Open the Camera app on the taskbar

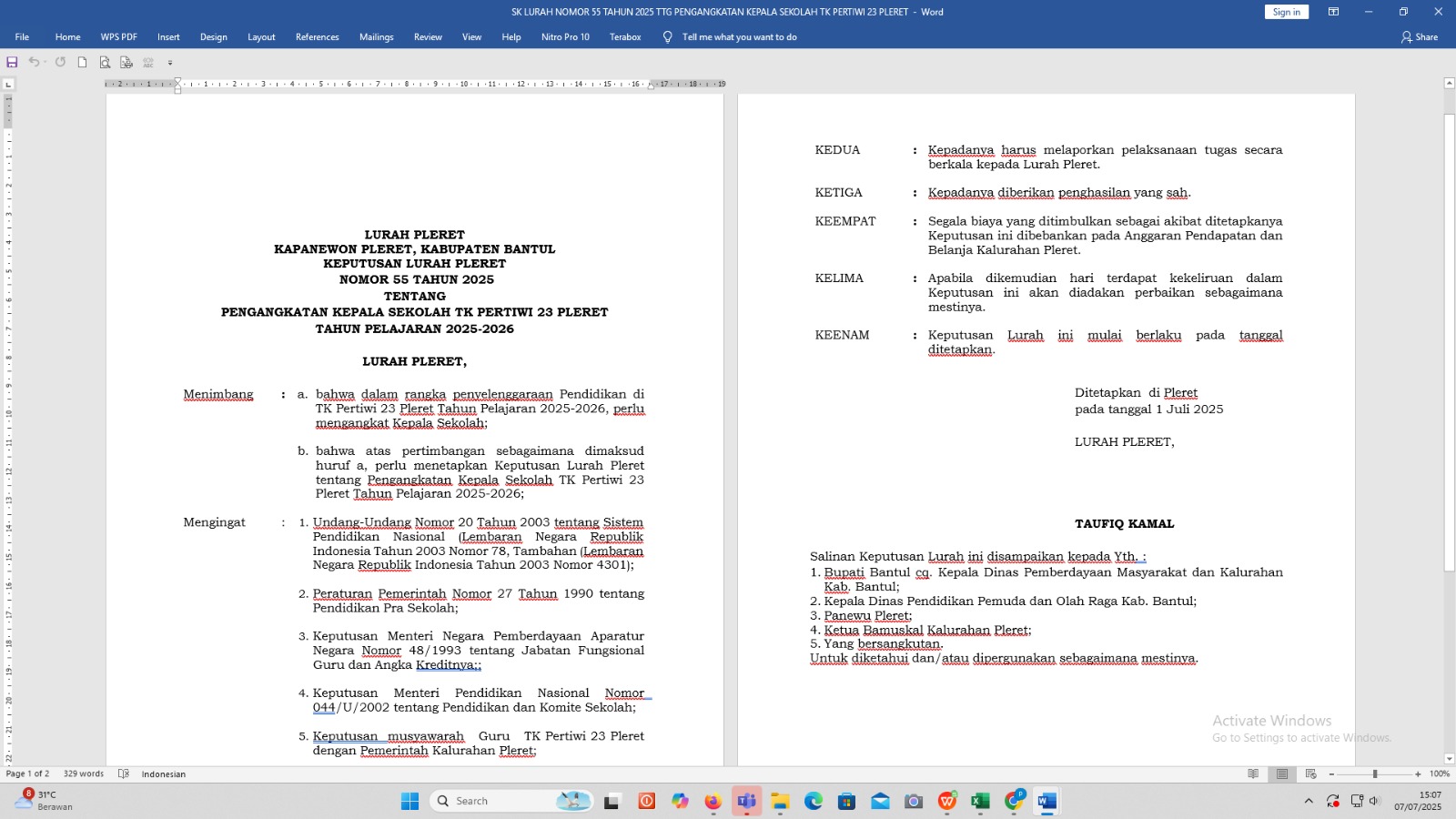pos(914,801)
